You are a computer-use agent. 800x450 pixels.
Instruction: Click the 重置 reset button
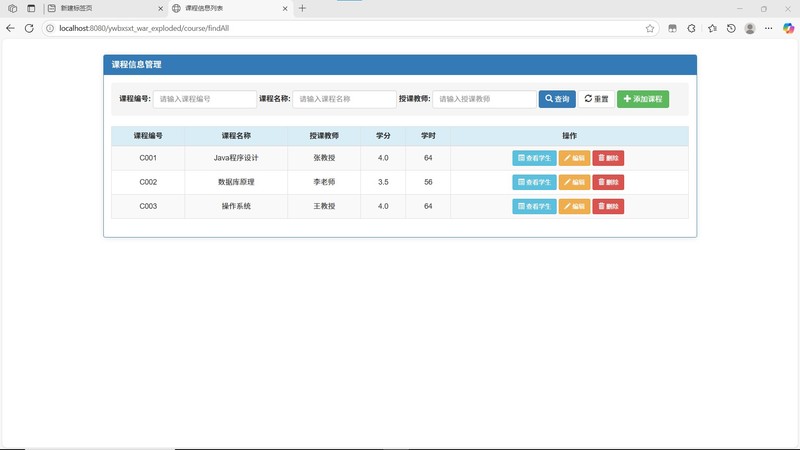pos(596,99)
